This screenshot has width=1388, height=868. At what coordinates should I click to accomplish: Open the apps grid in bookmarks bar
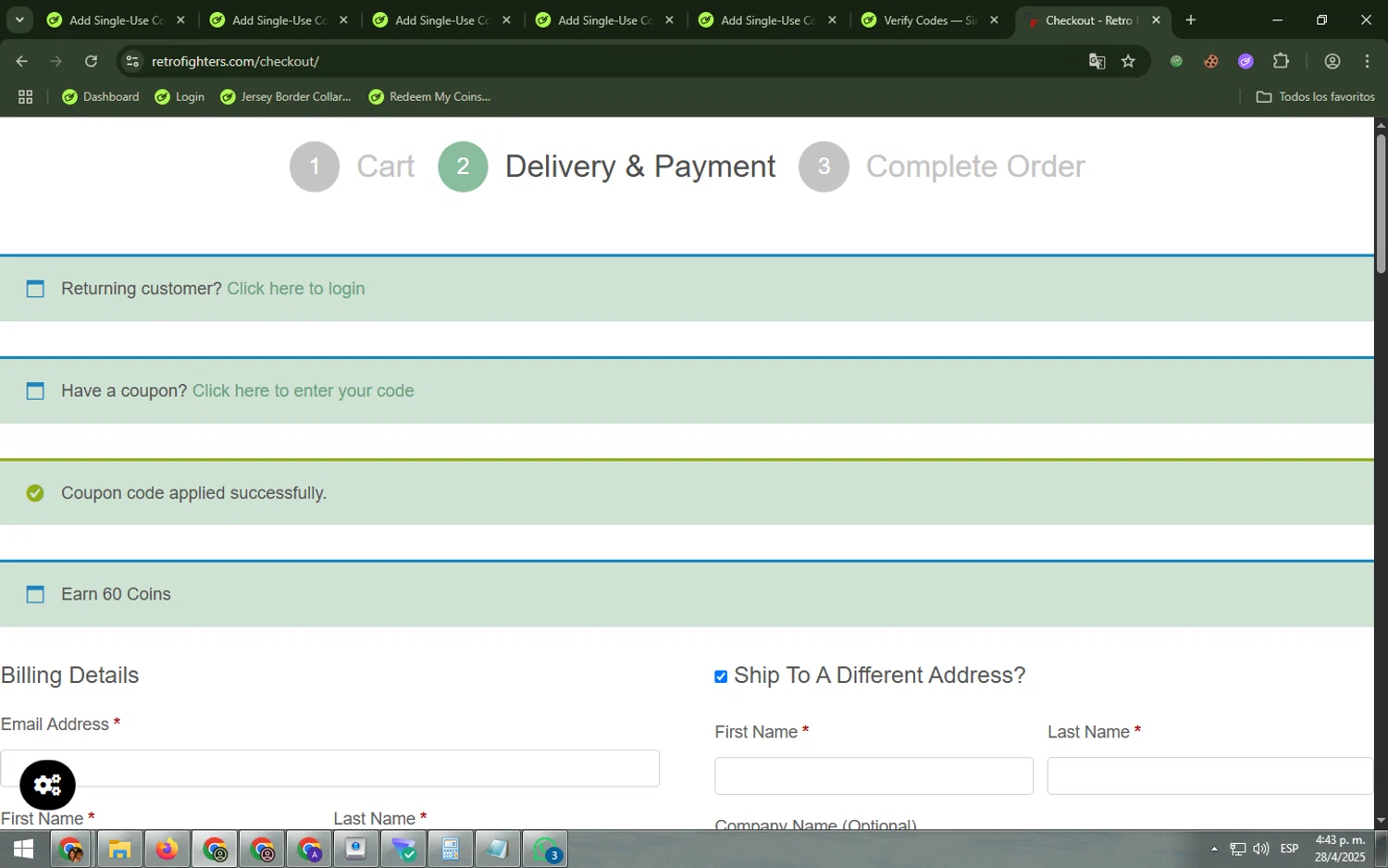[x=25, y=96]
